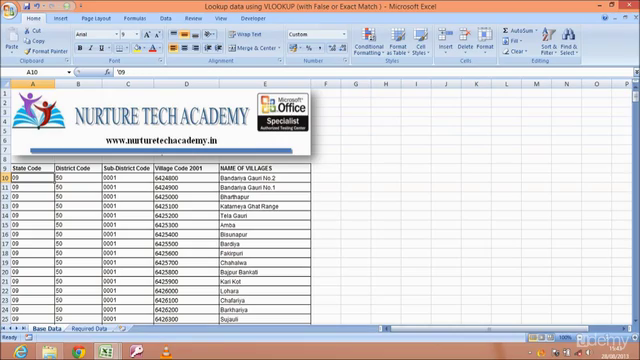Screen dimensions: 640x360
Task: Open Conditional Formatting menu
Action: pyautogui.click(x=369, y=42)
